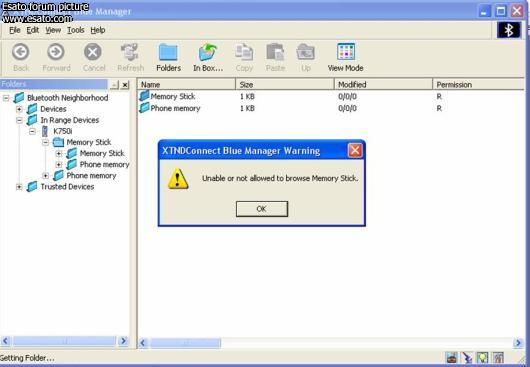Screen dimensions: 530x367
Task: Select Bluetooth Neighborhood in the tree
Action: click(68, 98)
